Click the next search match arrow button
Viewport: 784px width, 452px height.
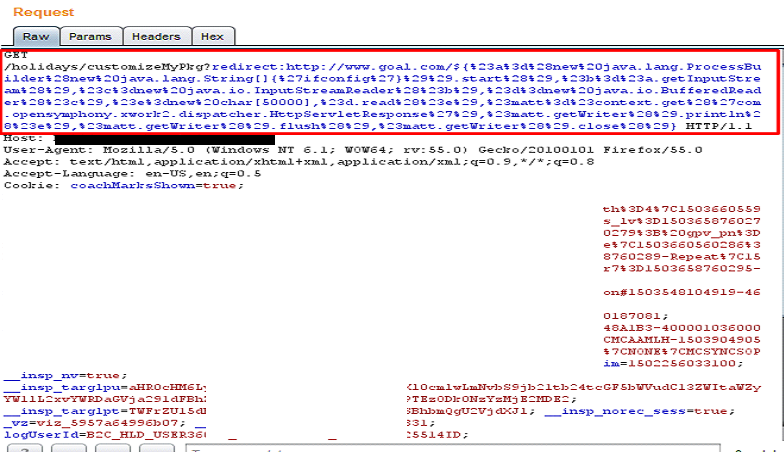pyautogui.click(x=153, y=448)
